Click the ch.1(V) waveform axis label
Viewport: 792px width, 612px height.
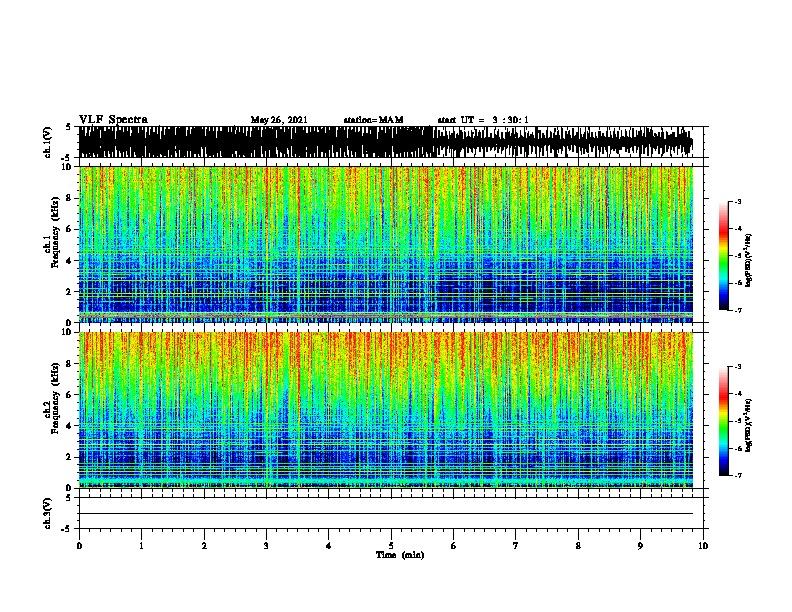coord(48,142)
